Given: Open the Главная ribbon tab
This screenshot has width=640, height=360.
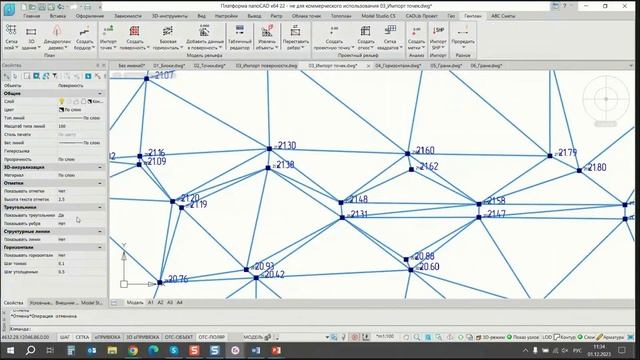Looking at the screenshot, I should point(31,16).
